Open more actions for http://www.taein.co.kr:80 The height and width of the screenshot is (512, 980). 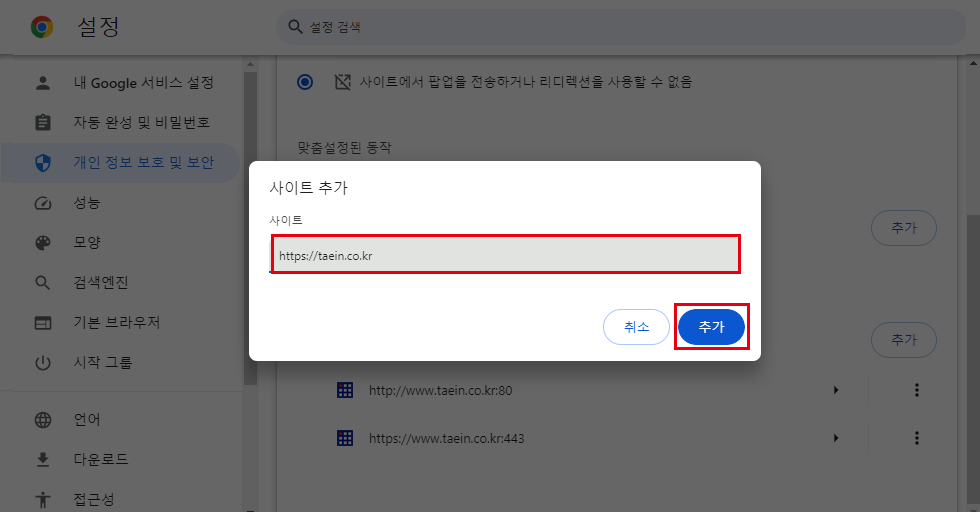click(x=916, y=390)
